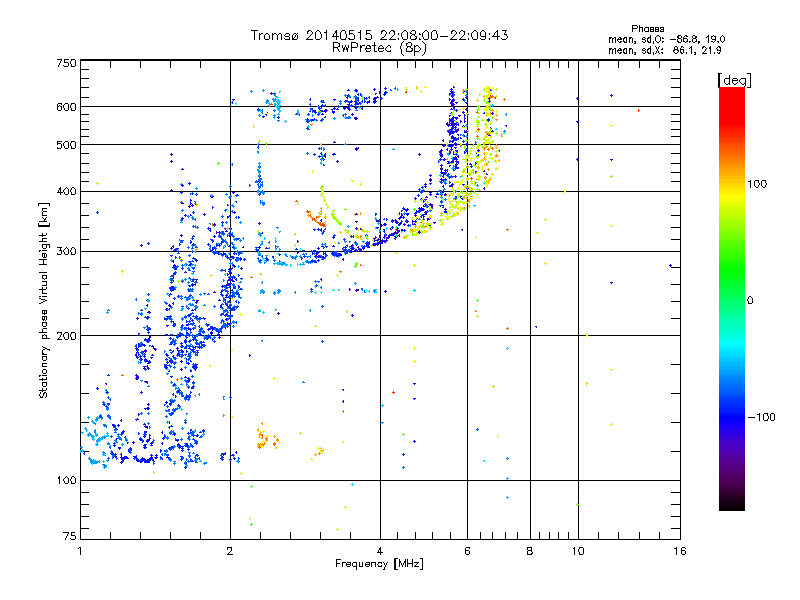Click the '-100' colorbar tick label
800x600 pixels.
(761, 417)
